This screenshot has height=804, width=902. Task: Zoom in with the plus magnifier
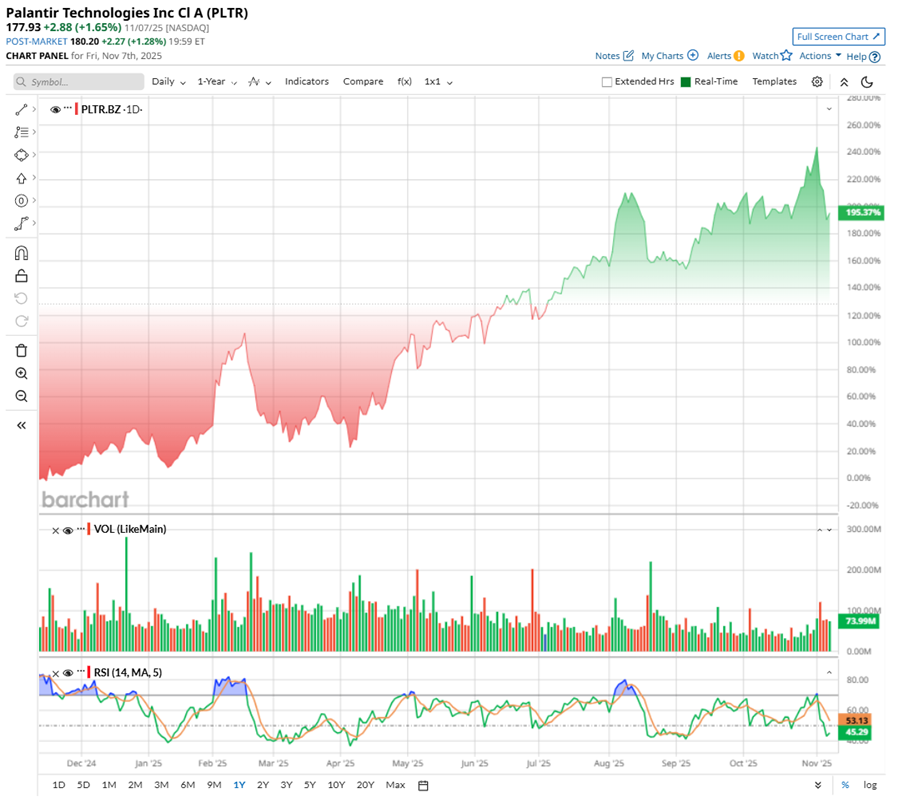[21, 374]
